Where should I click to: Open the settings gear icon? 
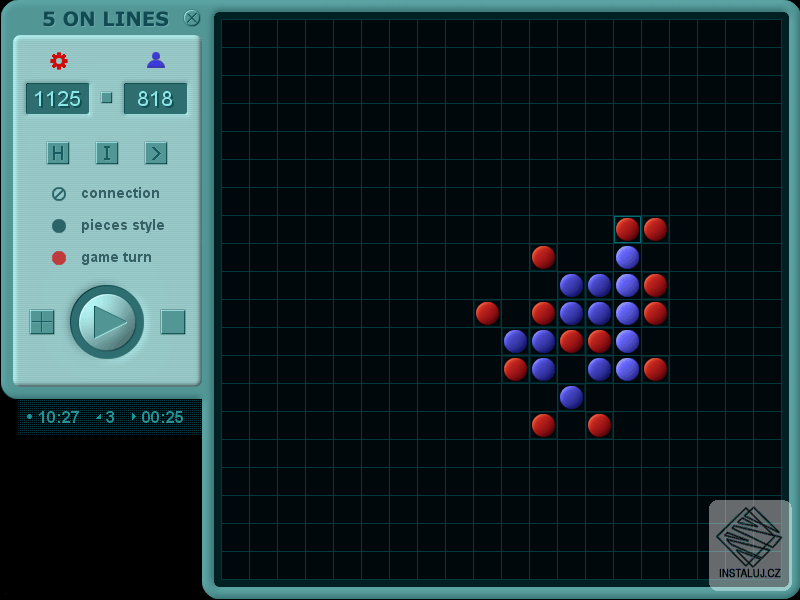[x=60, y=61]
